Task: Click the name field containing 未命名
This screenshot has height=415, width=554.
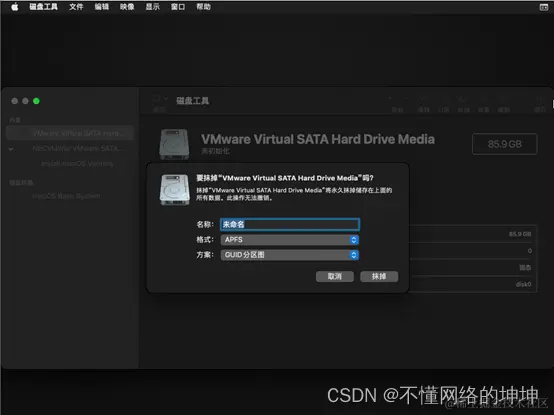Action: [x=290, y=224]
